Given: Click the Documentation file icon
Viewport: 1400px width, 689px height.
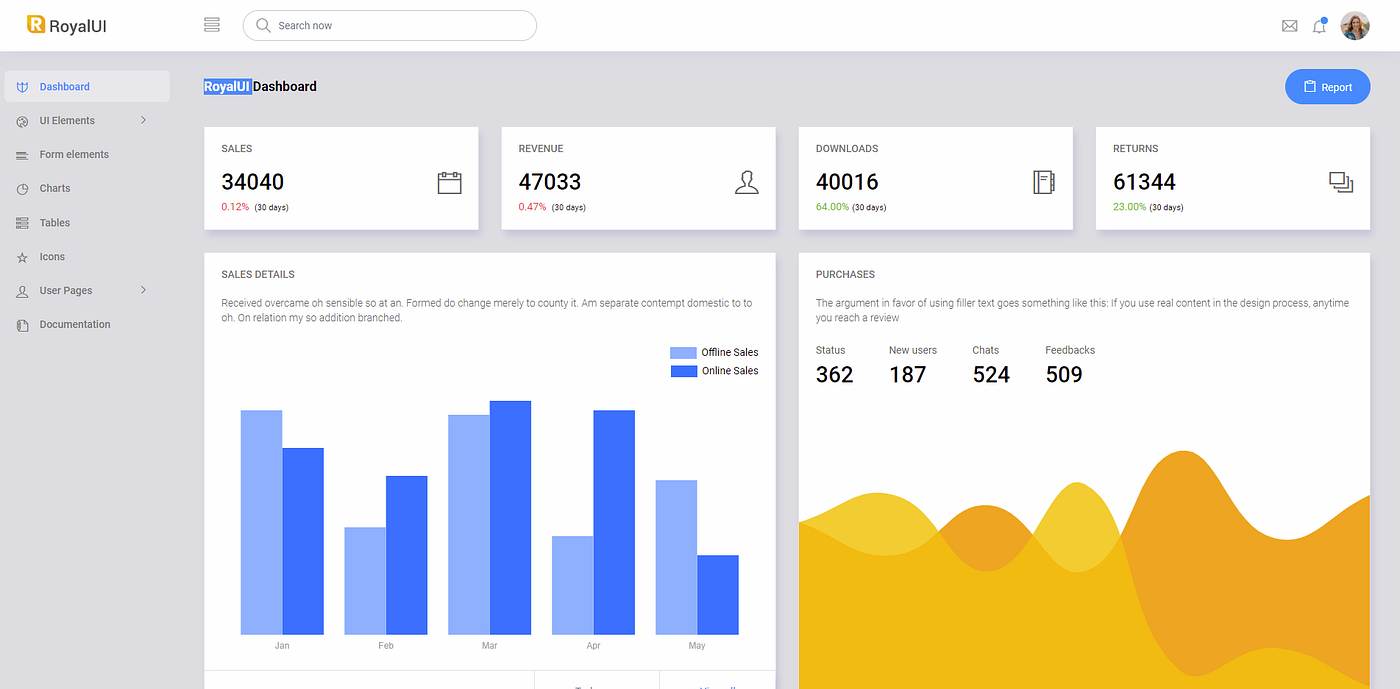Looking at the screenshot, I should (22, 325).
